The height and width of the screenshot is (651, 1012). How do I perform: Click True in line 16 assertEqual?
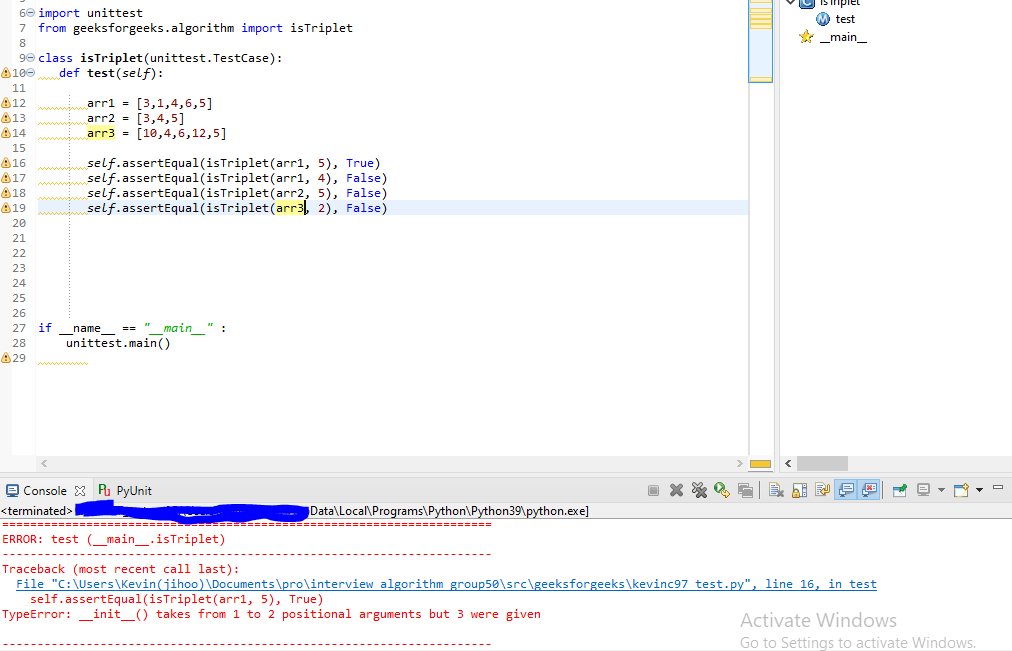click(359, 163)
